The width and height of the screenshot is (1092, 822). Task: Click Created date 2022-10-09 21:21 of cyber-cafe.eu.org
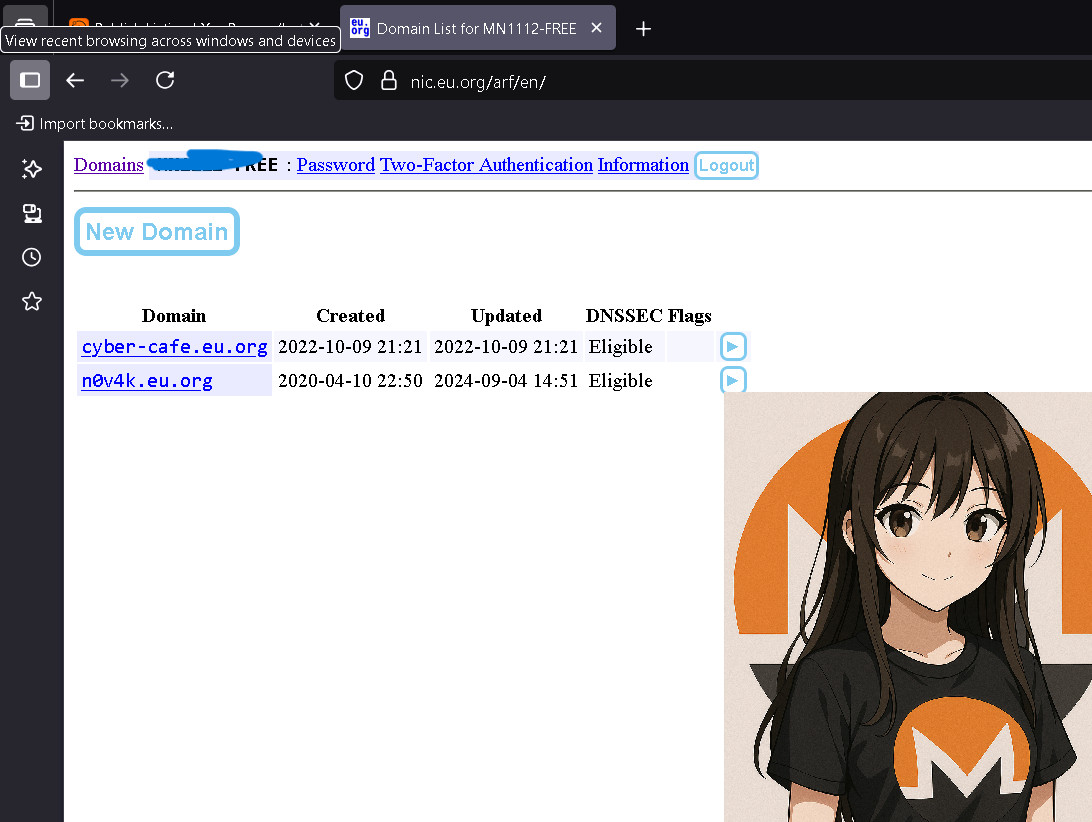click(350, 347)
